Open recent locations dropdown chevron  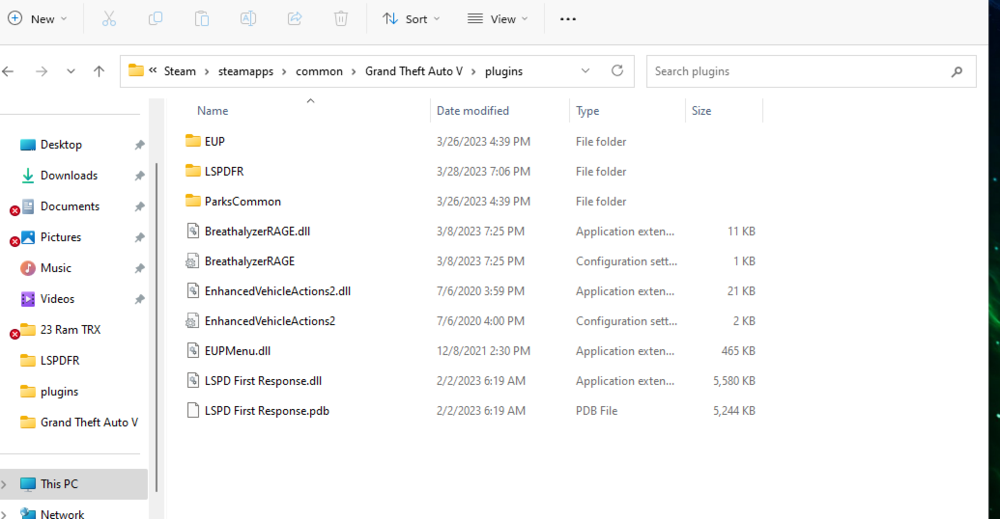tap(71, 71)
